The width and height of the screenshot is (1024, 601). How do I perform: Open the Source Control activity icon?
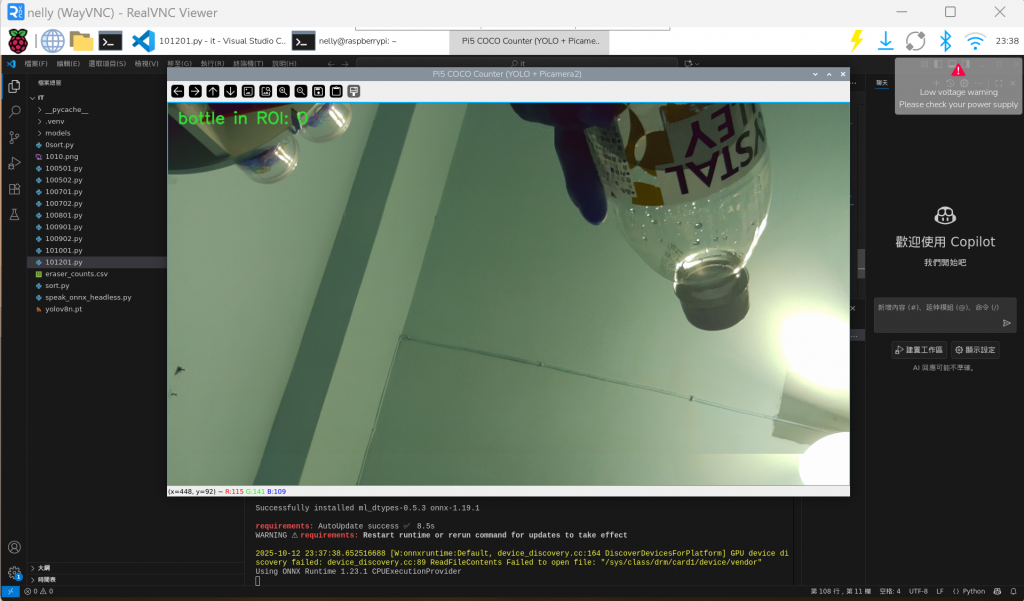click(14, 137)
